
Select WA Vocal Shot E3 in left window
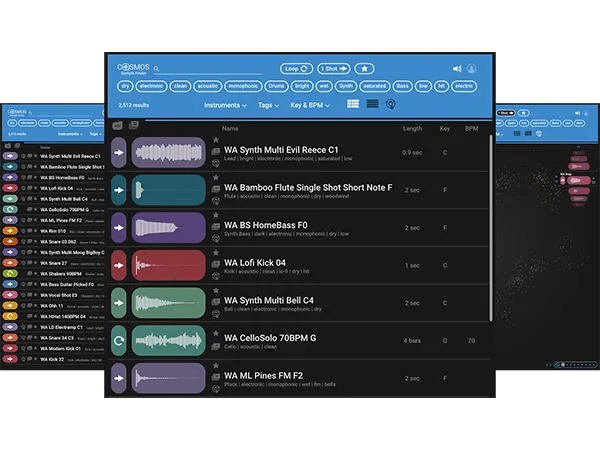click(59, 295)
